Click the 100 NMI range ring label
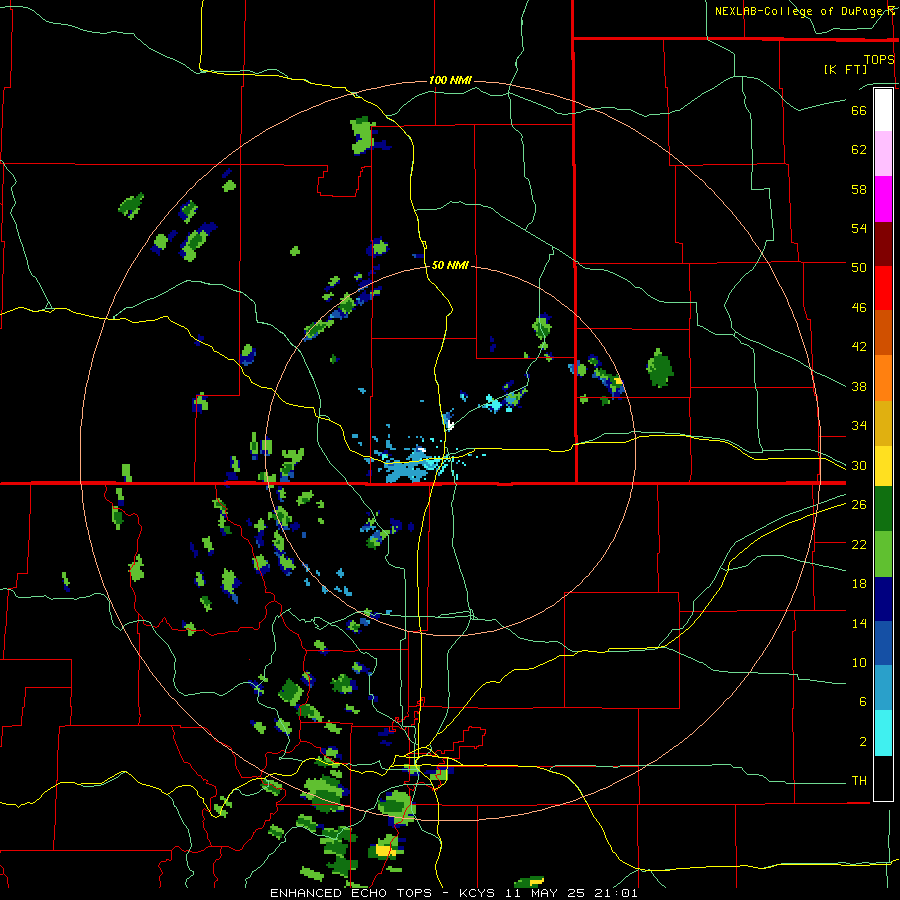900x900 pixels. pos(450,80)
